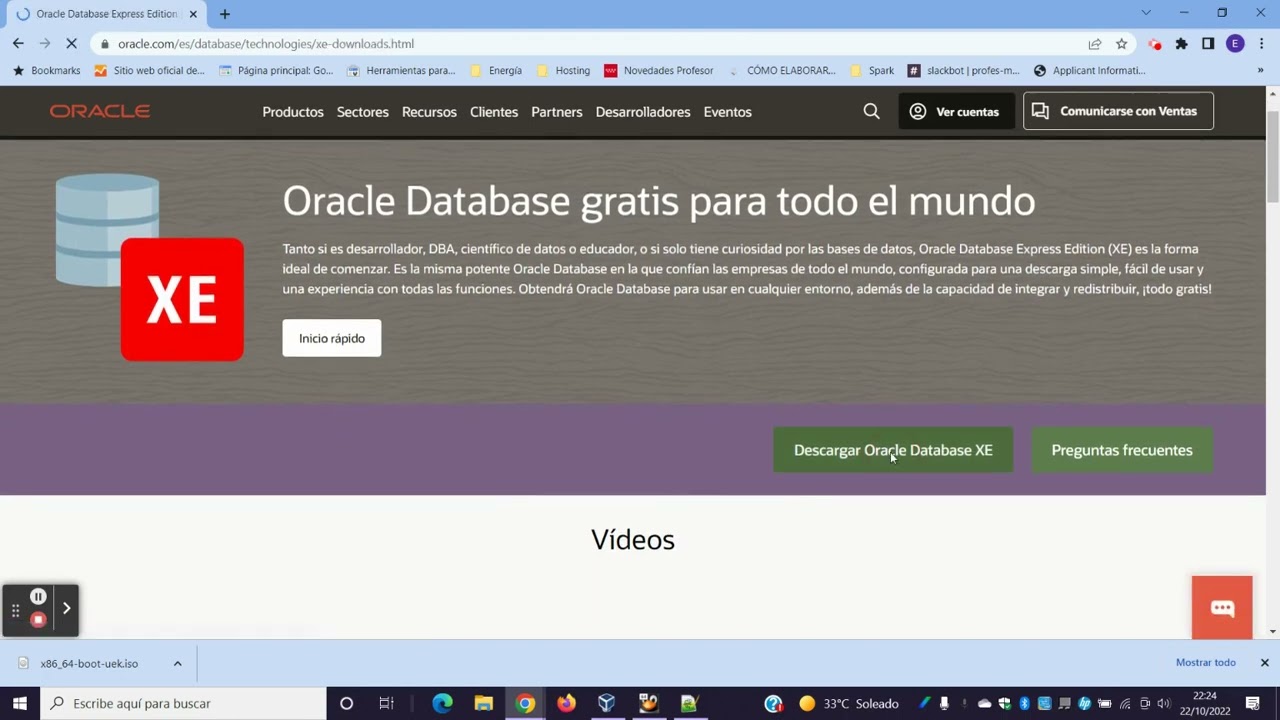Open the Sectores menu
The width and height of the screenshot is (1280, 720).
362,112
